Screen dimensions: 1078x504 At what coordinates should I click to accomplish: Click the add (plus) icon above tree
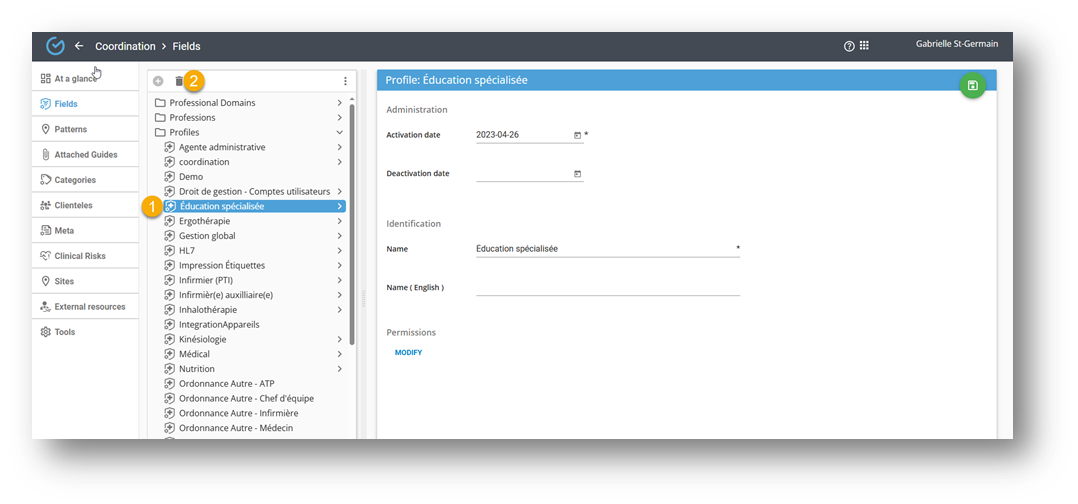pyautogui.click(x=158, y=81)
